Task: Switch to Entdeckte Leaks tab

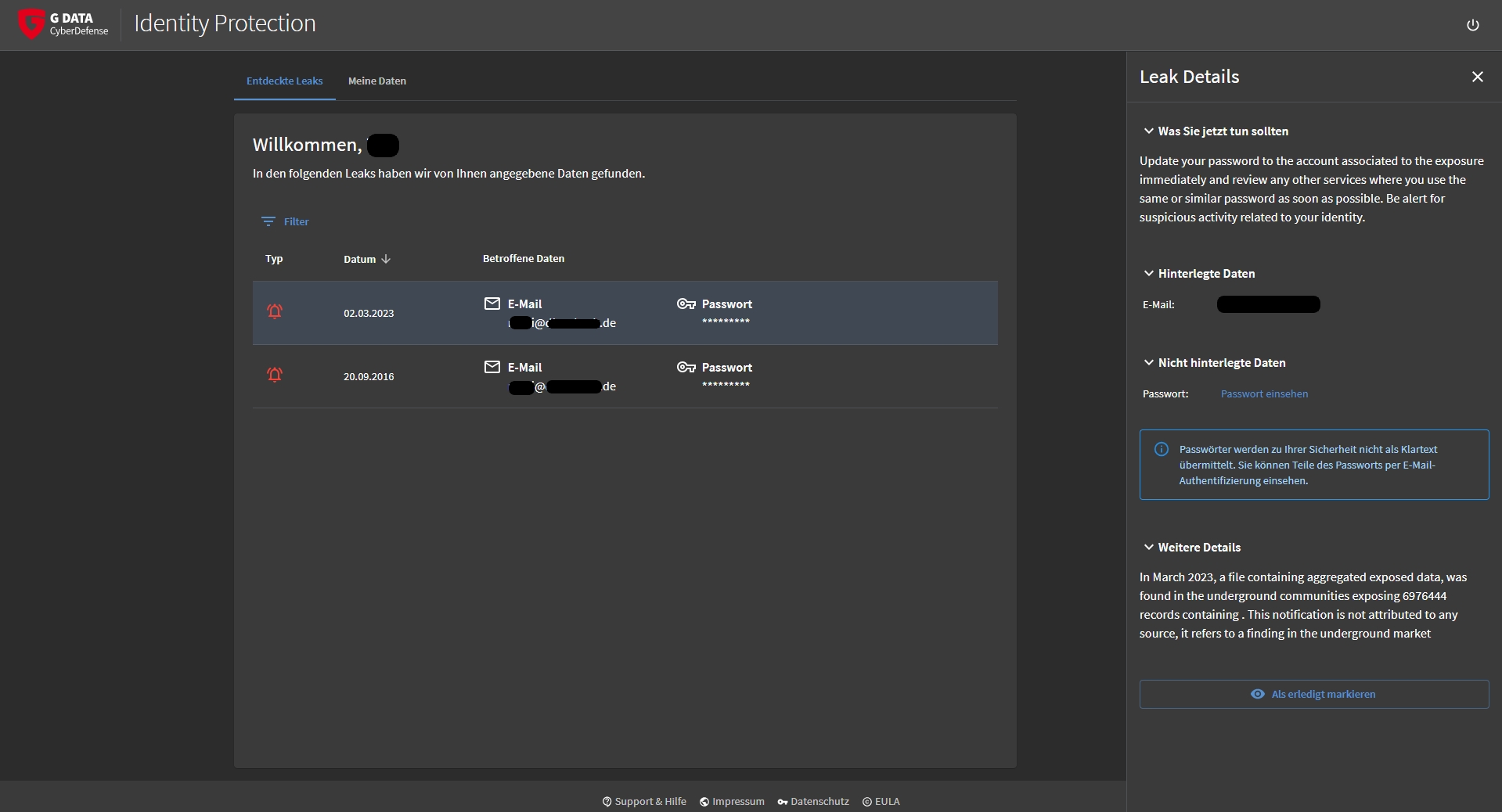Action: [x=284, y=81]
